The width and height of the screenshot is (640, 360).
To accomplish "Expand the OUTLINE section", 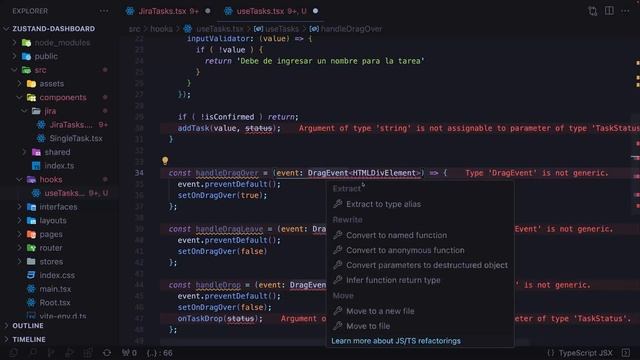I will pyautogui.click(x=28, y=326).
